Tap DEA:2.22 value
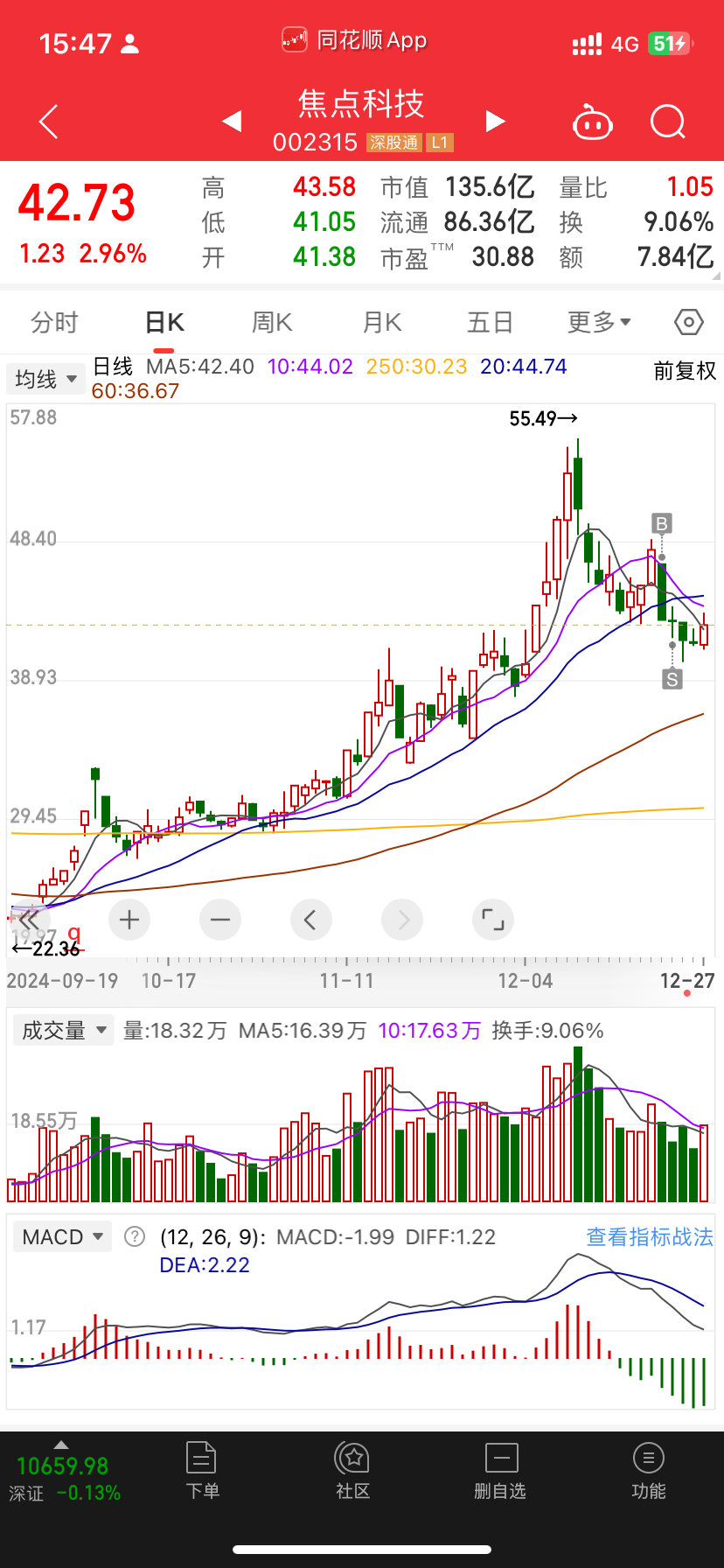 point(205,1265)
